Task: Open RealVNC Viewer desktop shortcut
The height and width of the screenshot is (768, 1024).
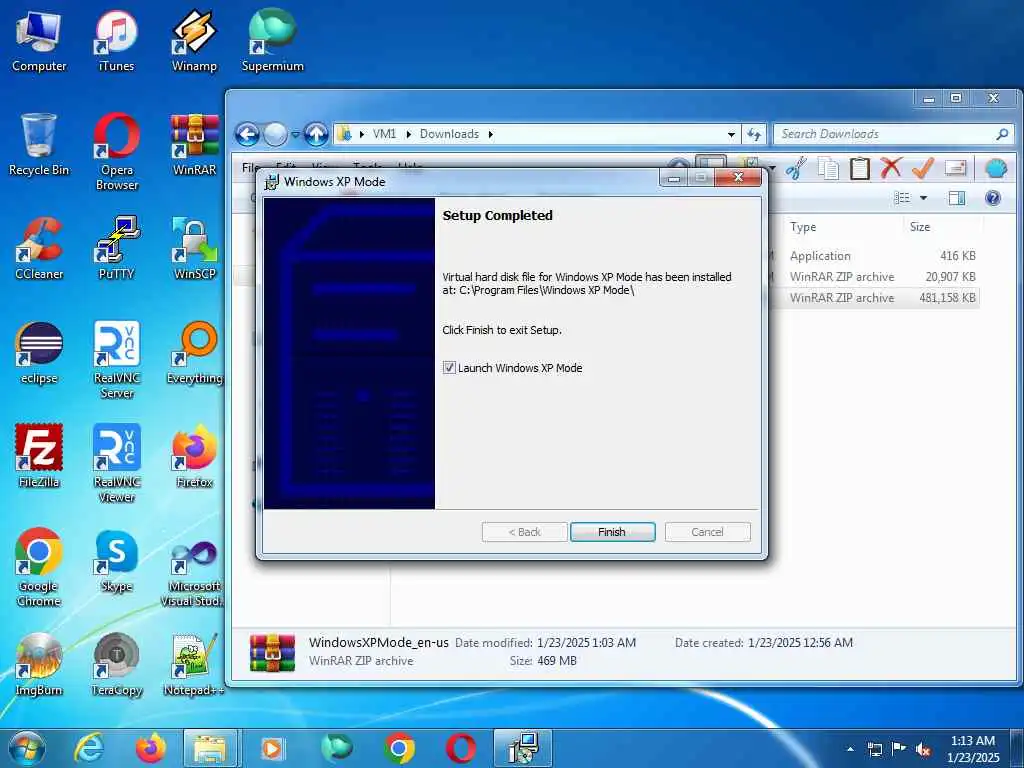Action: pyautogui.click(x=116, y=464)
